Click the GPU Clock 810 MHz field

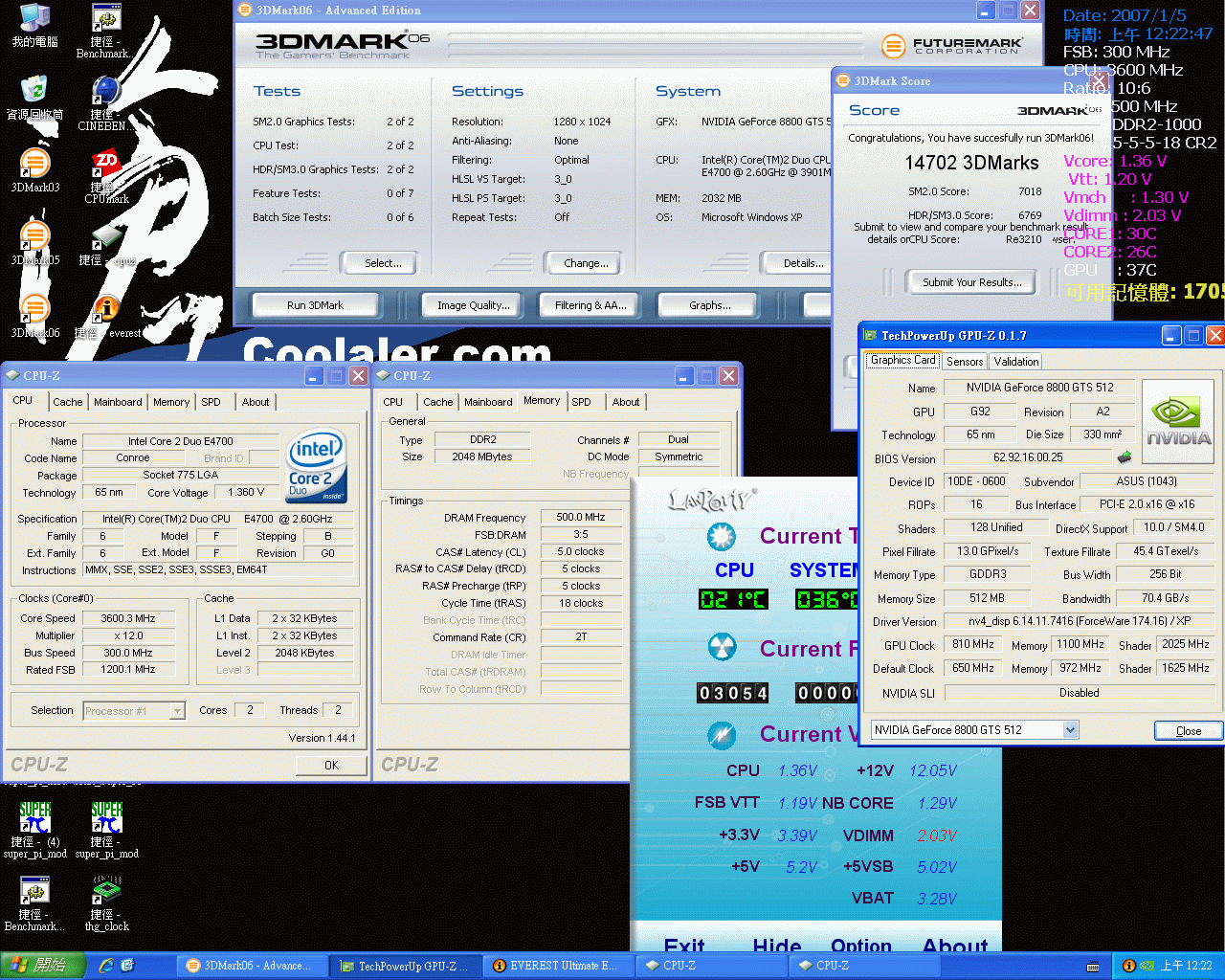[x=972, y=644]
